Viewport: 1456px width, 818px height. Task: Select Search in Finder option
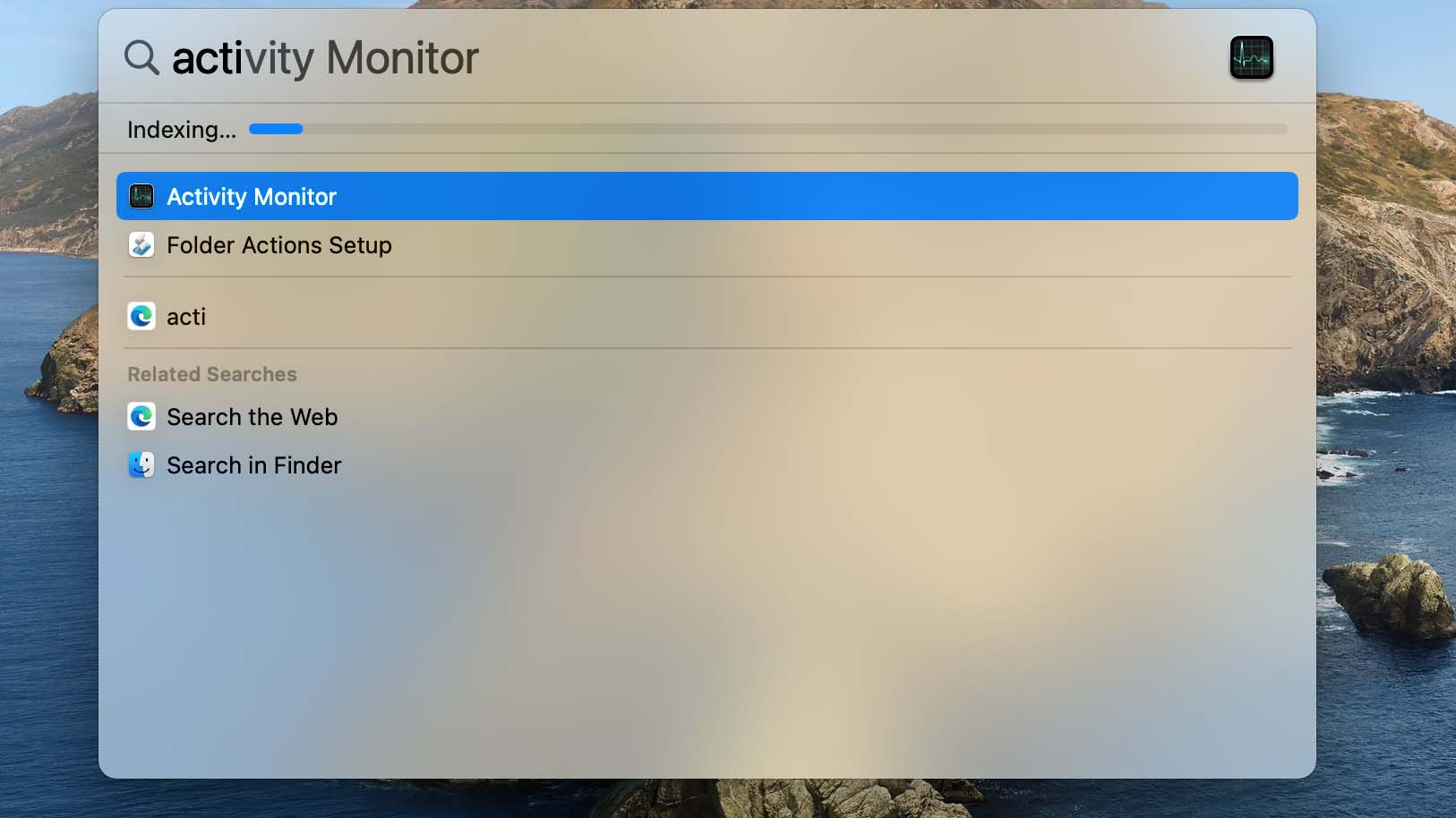tap(707, 464)
